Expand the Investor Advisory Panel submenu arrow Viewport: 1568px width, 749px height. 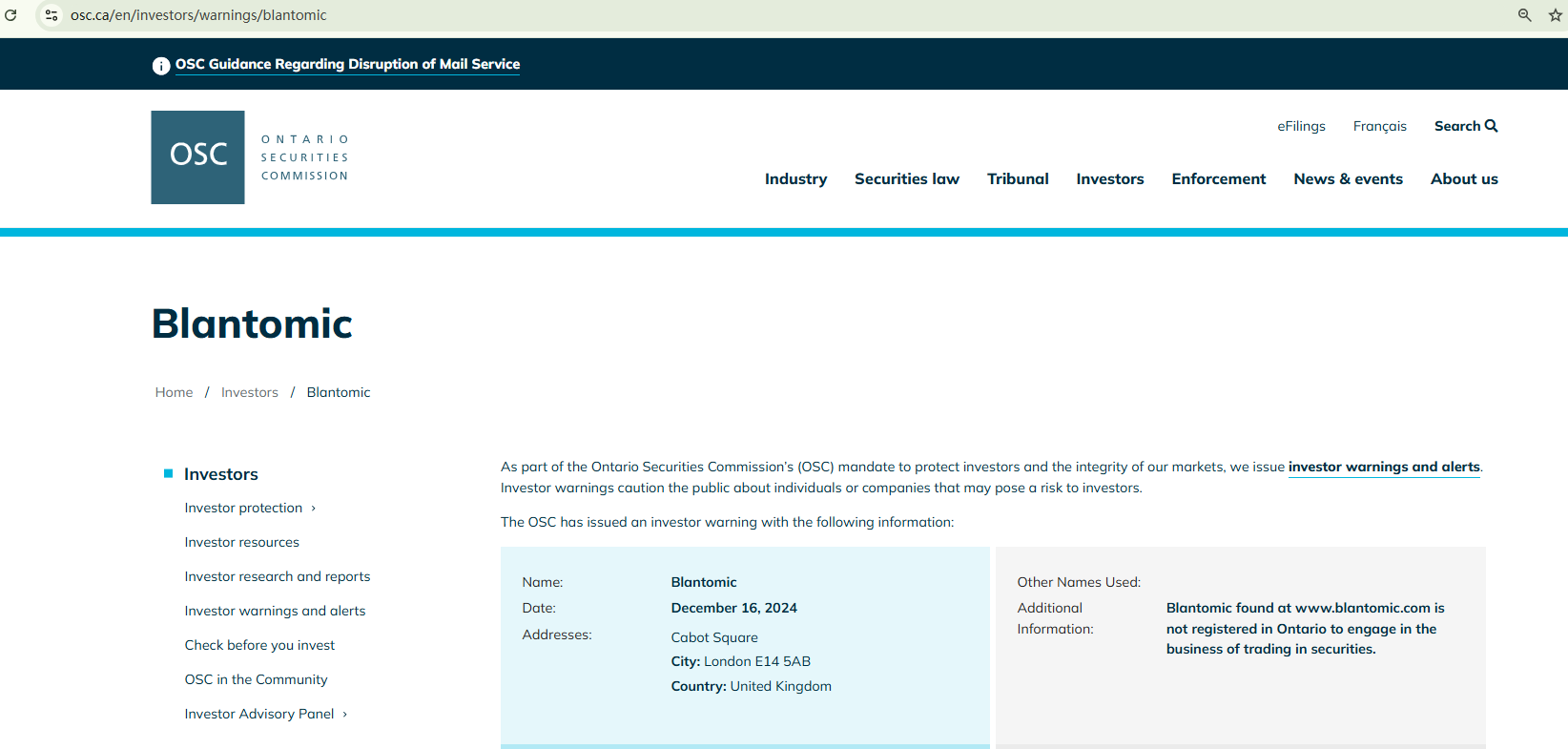[x=345, y=715]
